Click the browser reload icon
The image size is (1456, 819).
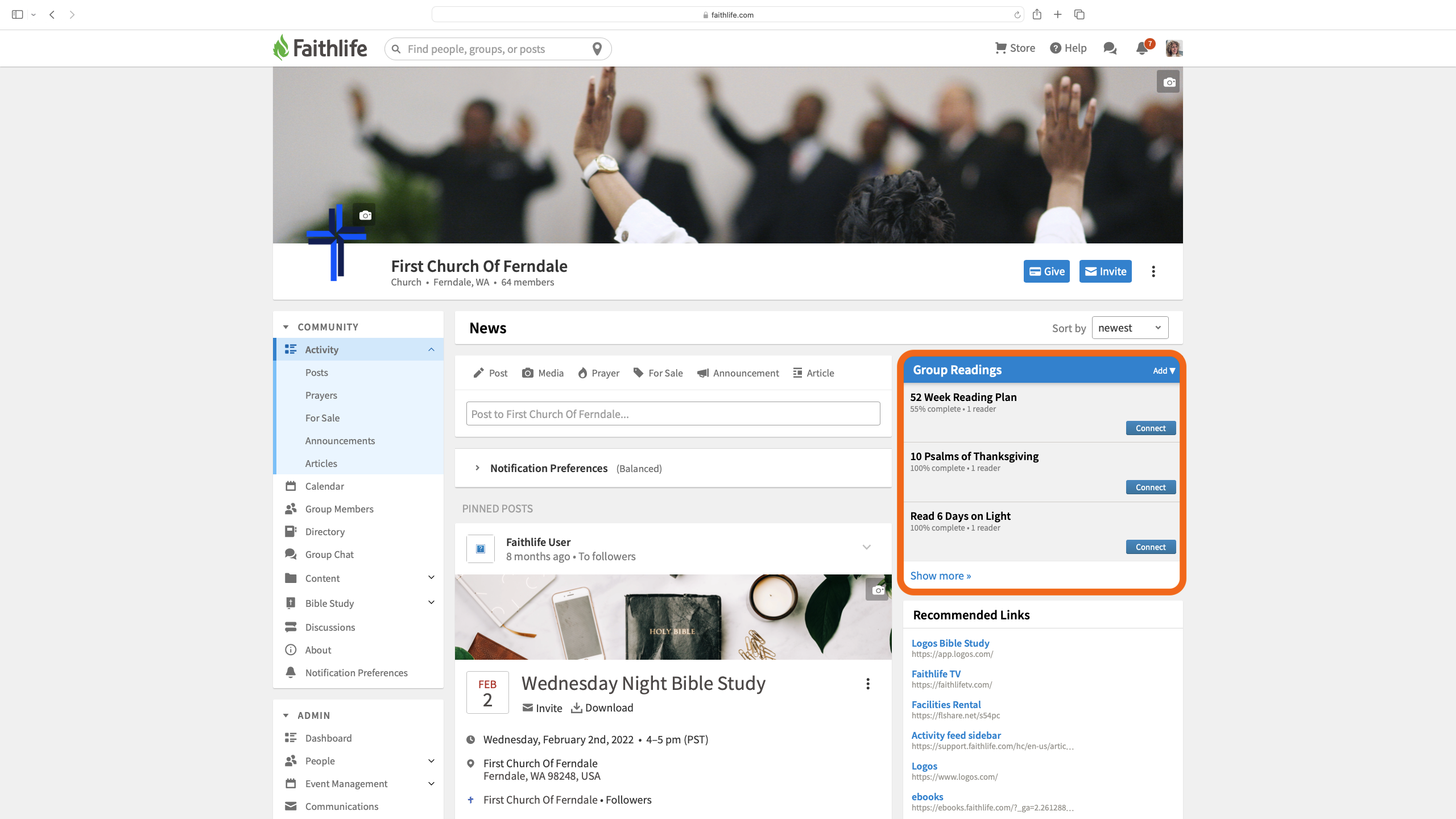point(1017,15)
